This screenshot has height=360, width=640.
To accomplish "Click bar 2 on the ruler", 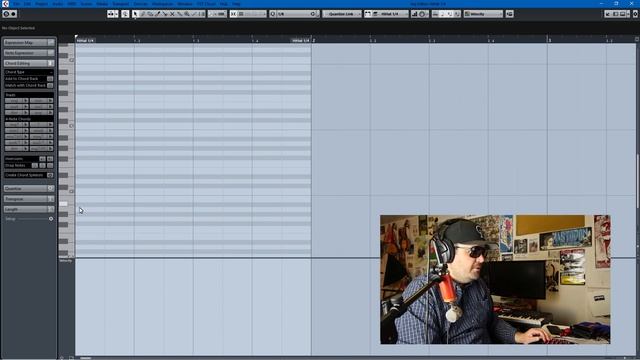I will pos(313,40).
